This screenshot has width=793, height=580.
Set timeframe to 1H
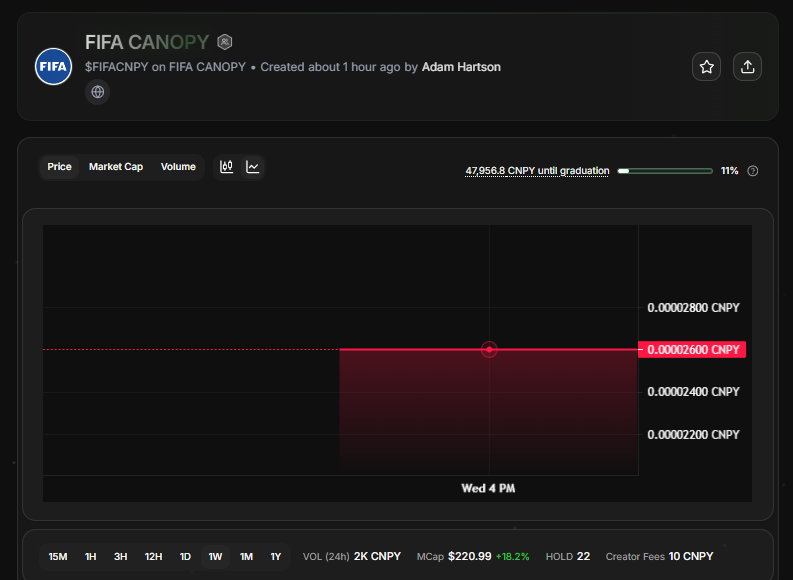point(91,557)
